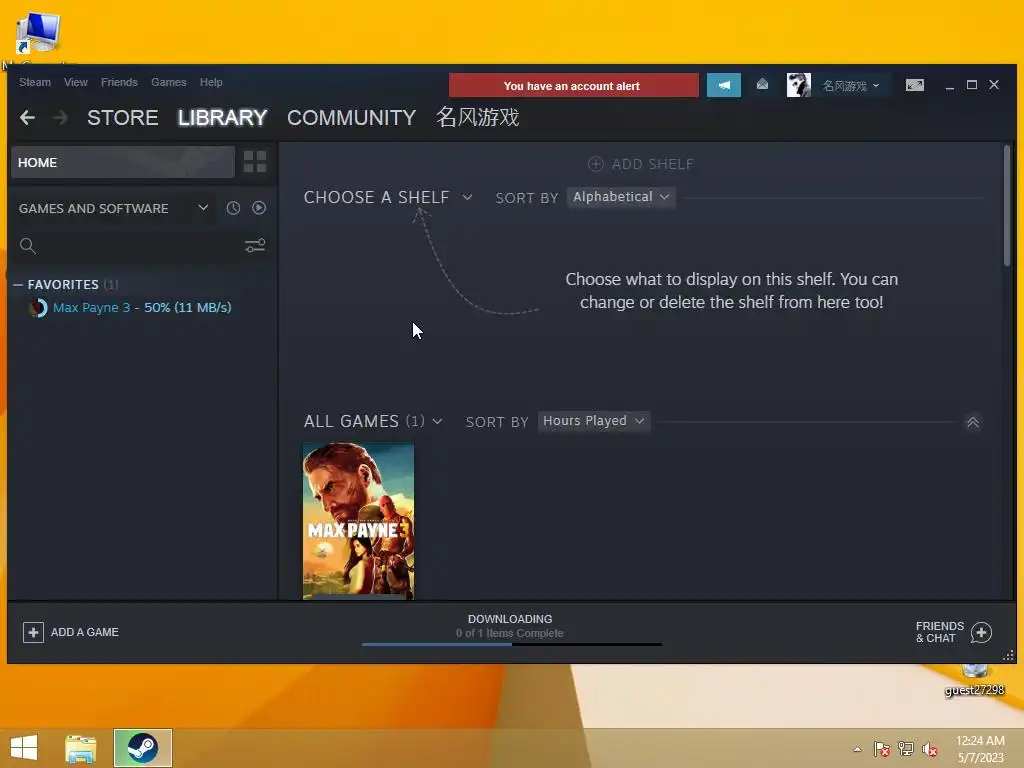Go to the LIBRARY tab
1024x768 pixels.
(x=223, y=118)
